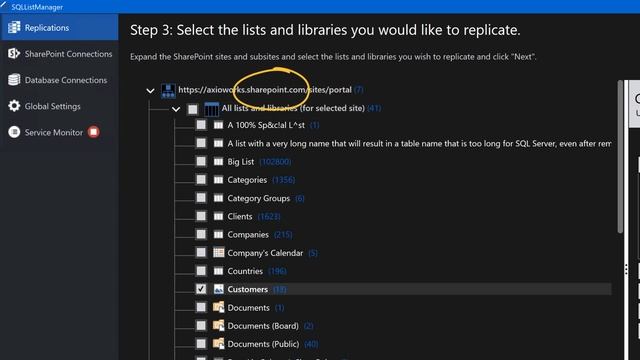Open Service Monitor section

pos(59,132)
